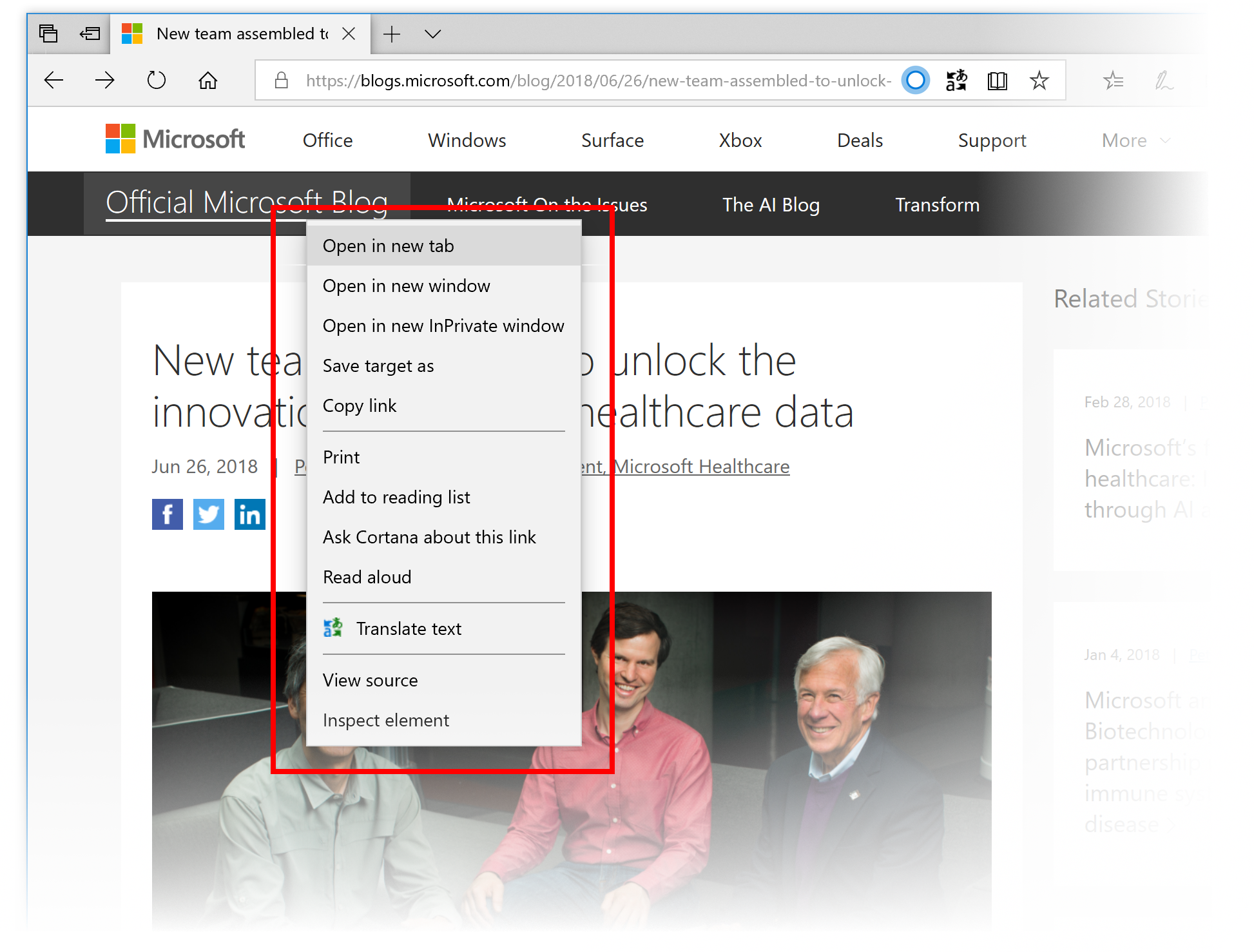Share article on Facebook
This screenshot has width=1254, height=952.
point(167,514)
